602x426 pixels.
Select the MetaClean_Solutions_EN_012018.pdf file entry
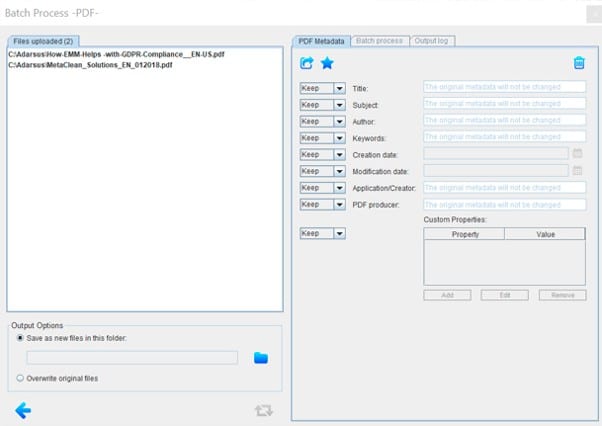(90, 64)
